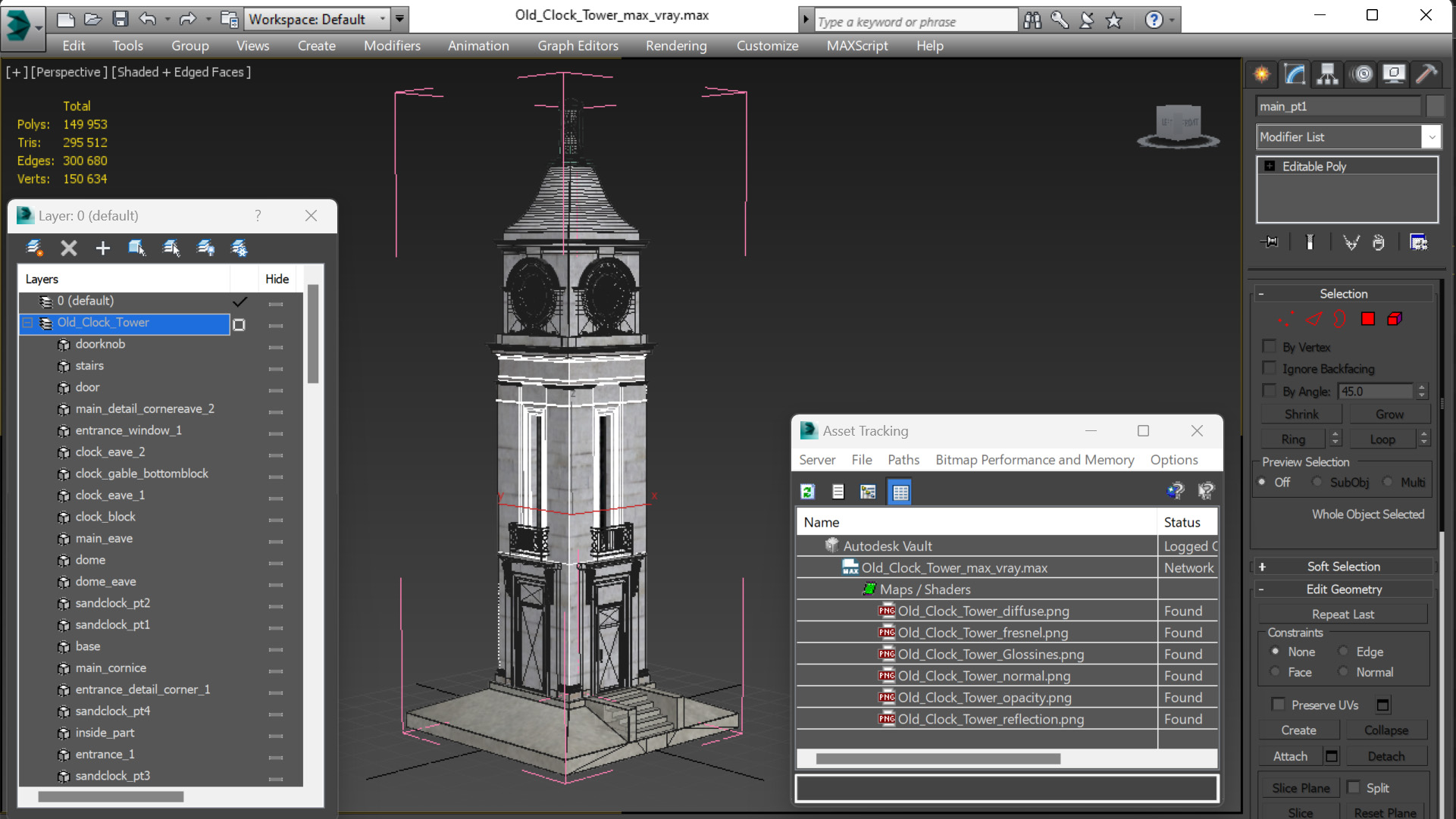Click the Pin Stack icon

point(1270,242)
